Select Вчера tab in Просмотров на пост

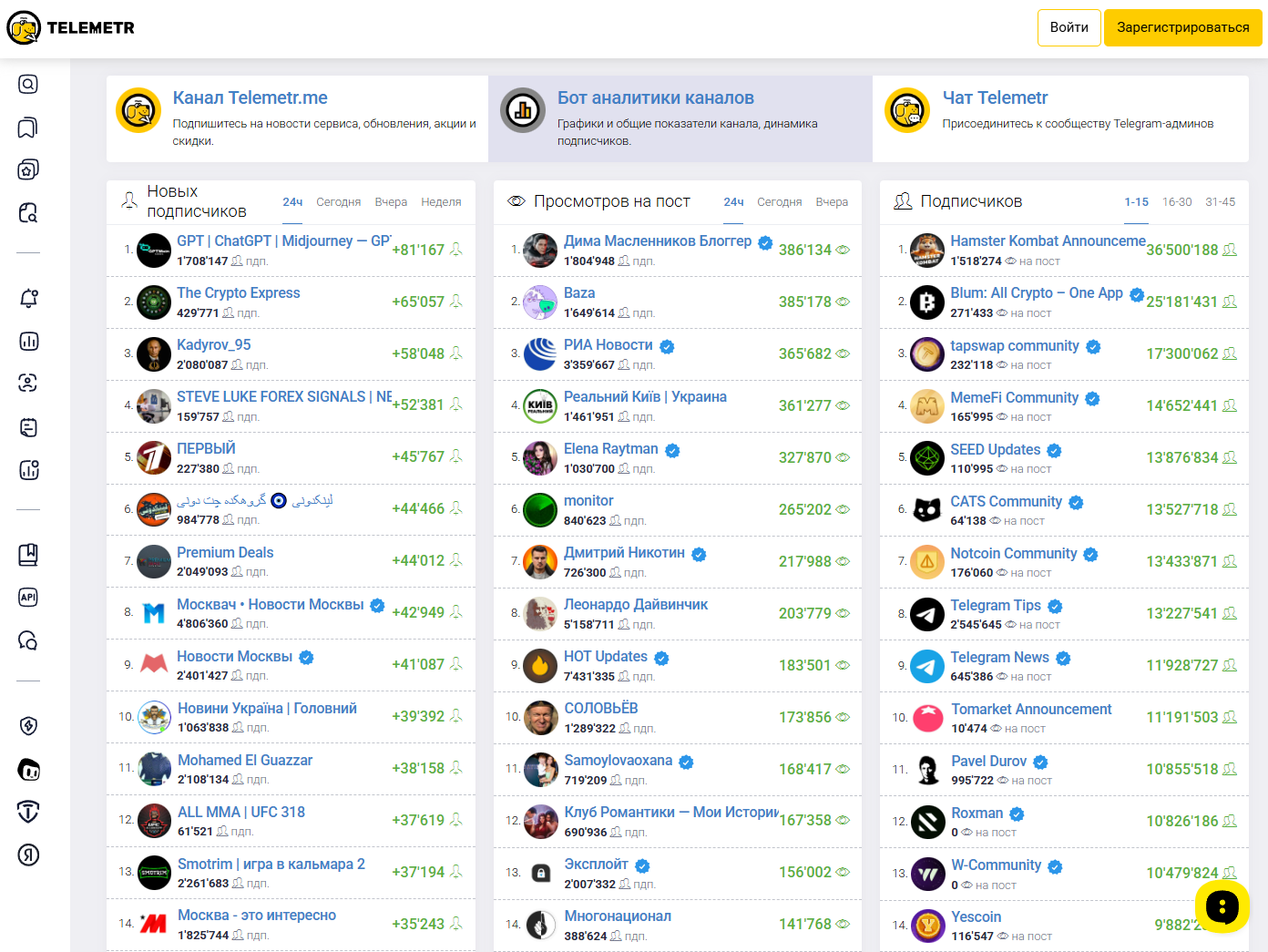point(832,202)
